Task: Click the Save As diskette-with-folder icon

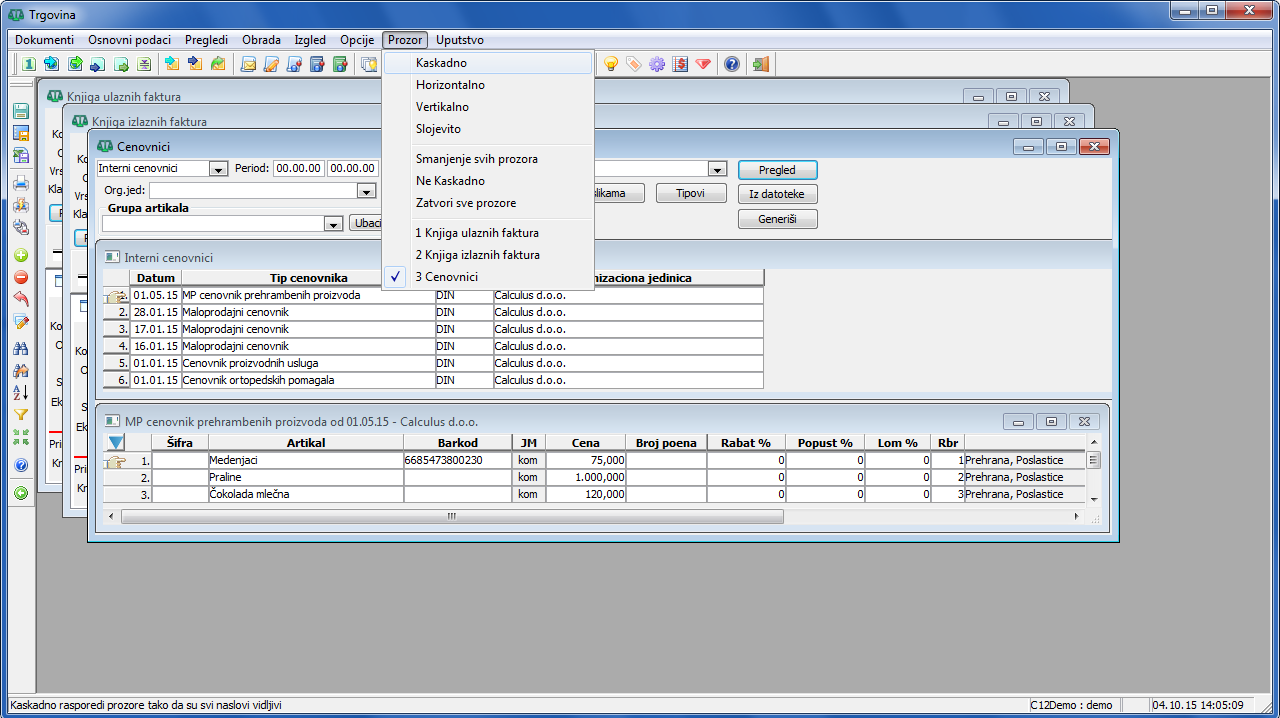Action: (x=21, y=133)
